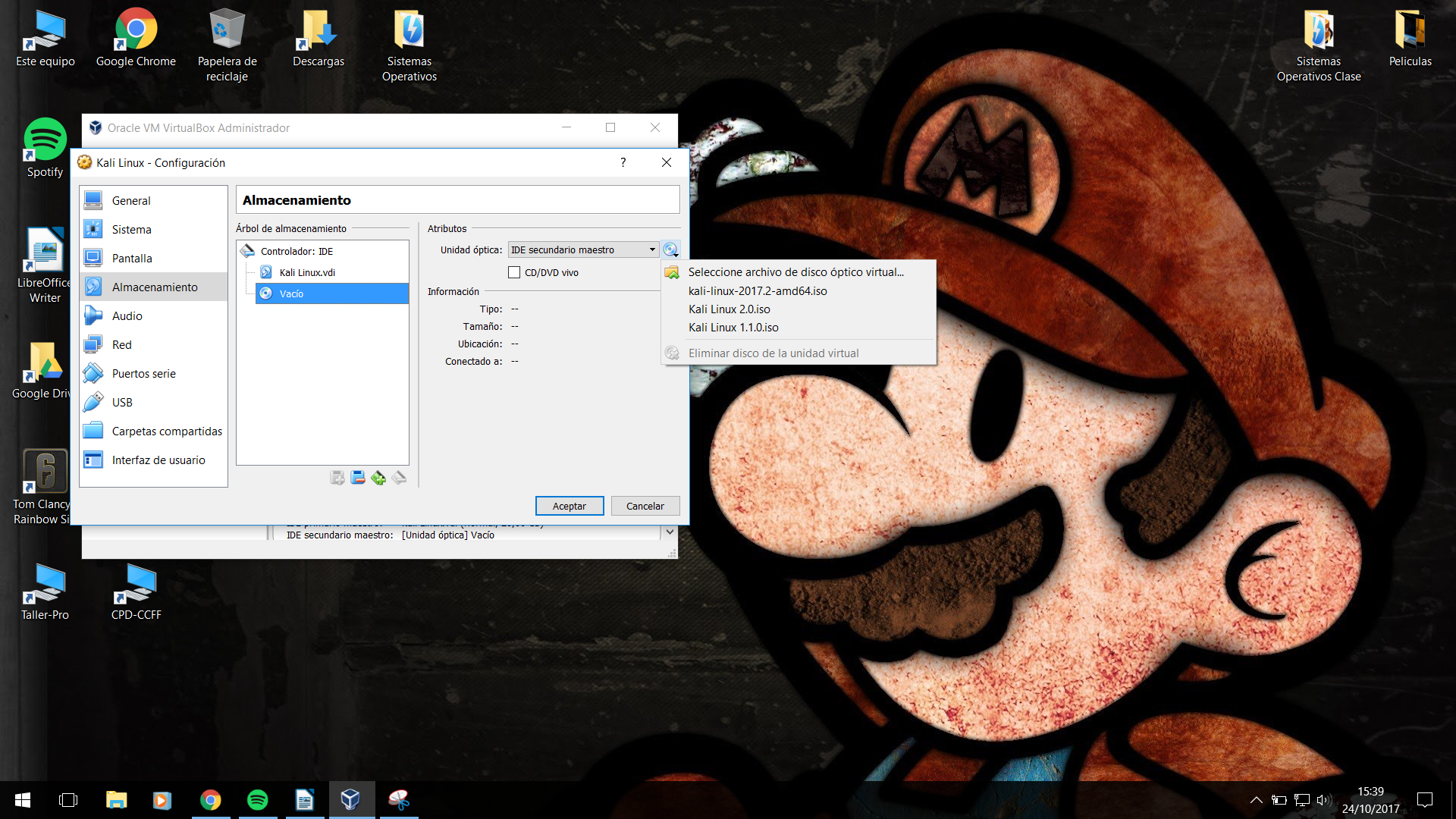Screen dimensions: 1456x819
Task: Open Carpetas compartidas settings
Action: pyautogui.click(x=167, y=431)
